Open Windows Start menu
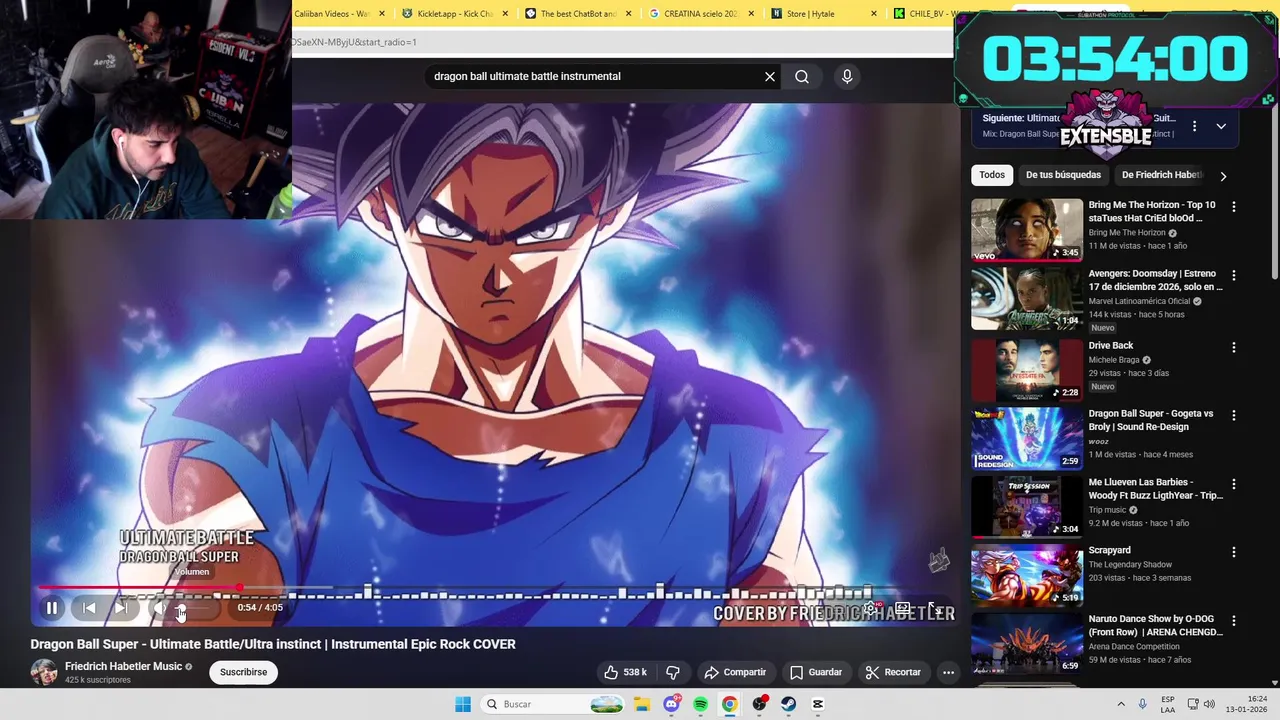The height and width of the screenshot is (720, 1280). [x=463, y=704]
